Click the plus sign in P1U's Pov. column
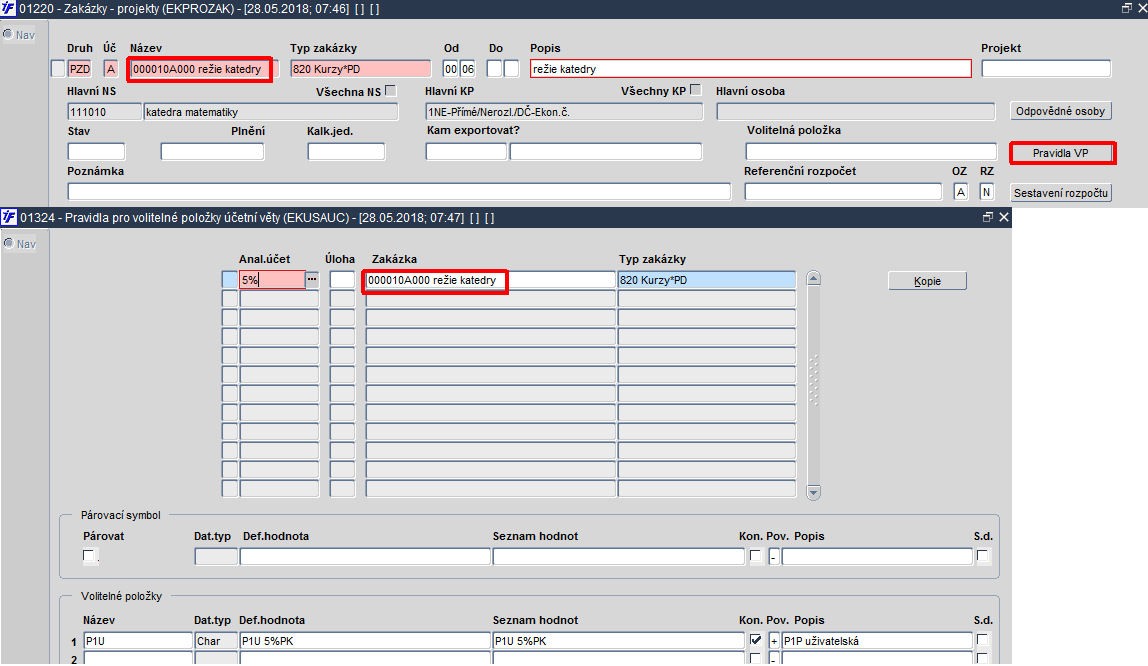The height and width of the screenshot is (666, 1148). [774, 641]
